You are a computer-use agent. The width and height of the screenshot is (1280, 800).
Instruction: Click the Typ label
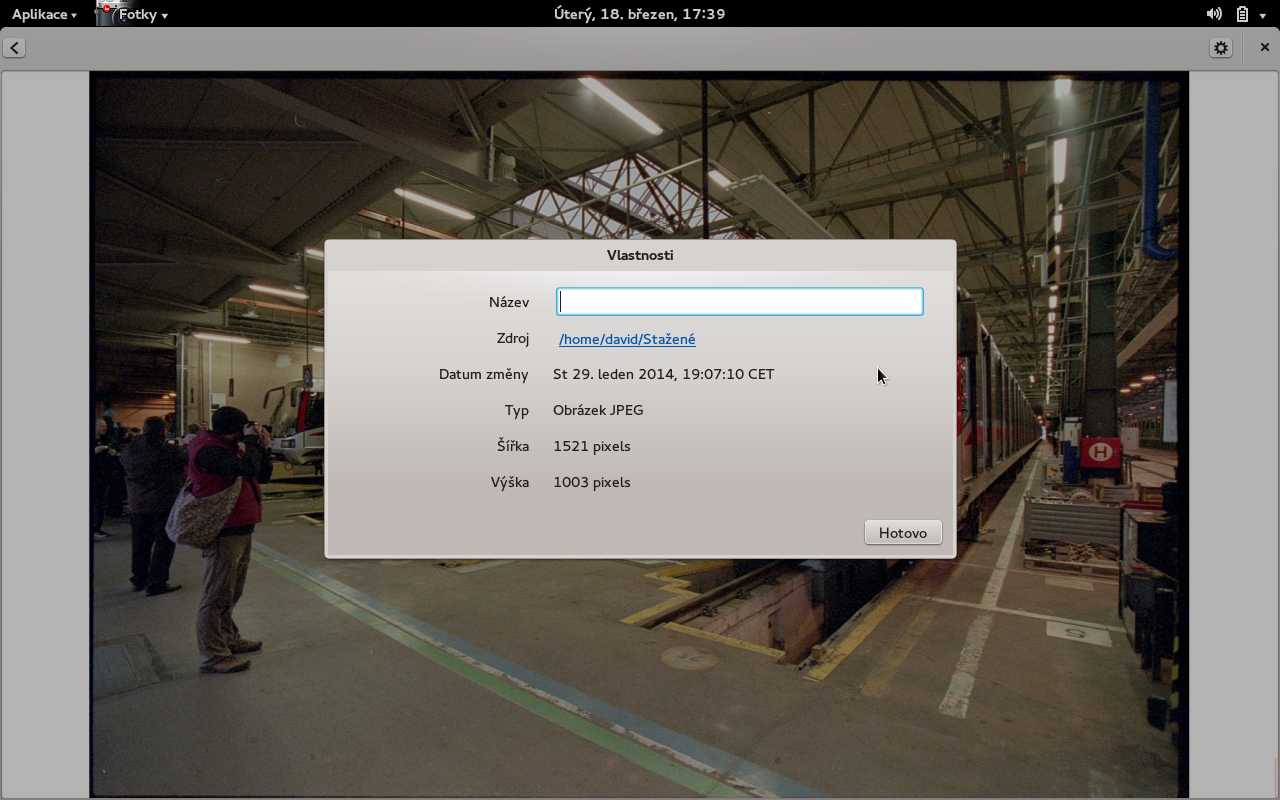coord(517,410)
